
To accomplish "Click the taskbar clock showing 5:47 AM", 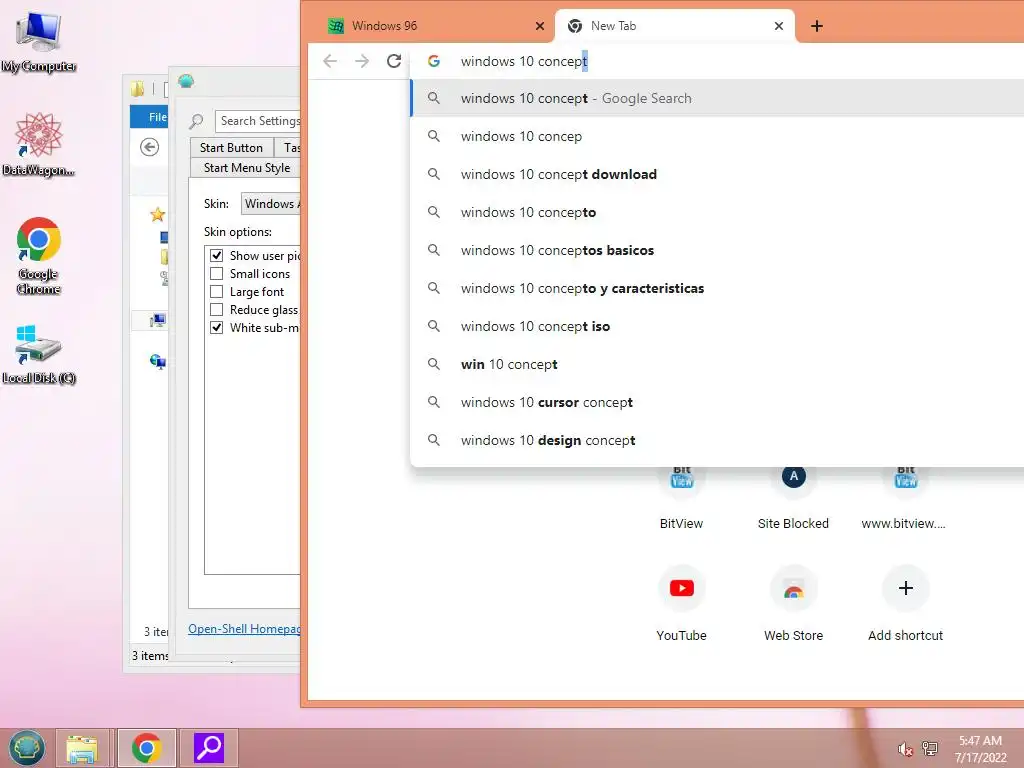I will (980, 749).
